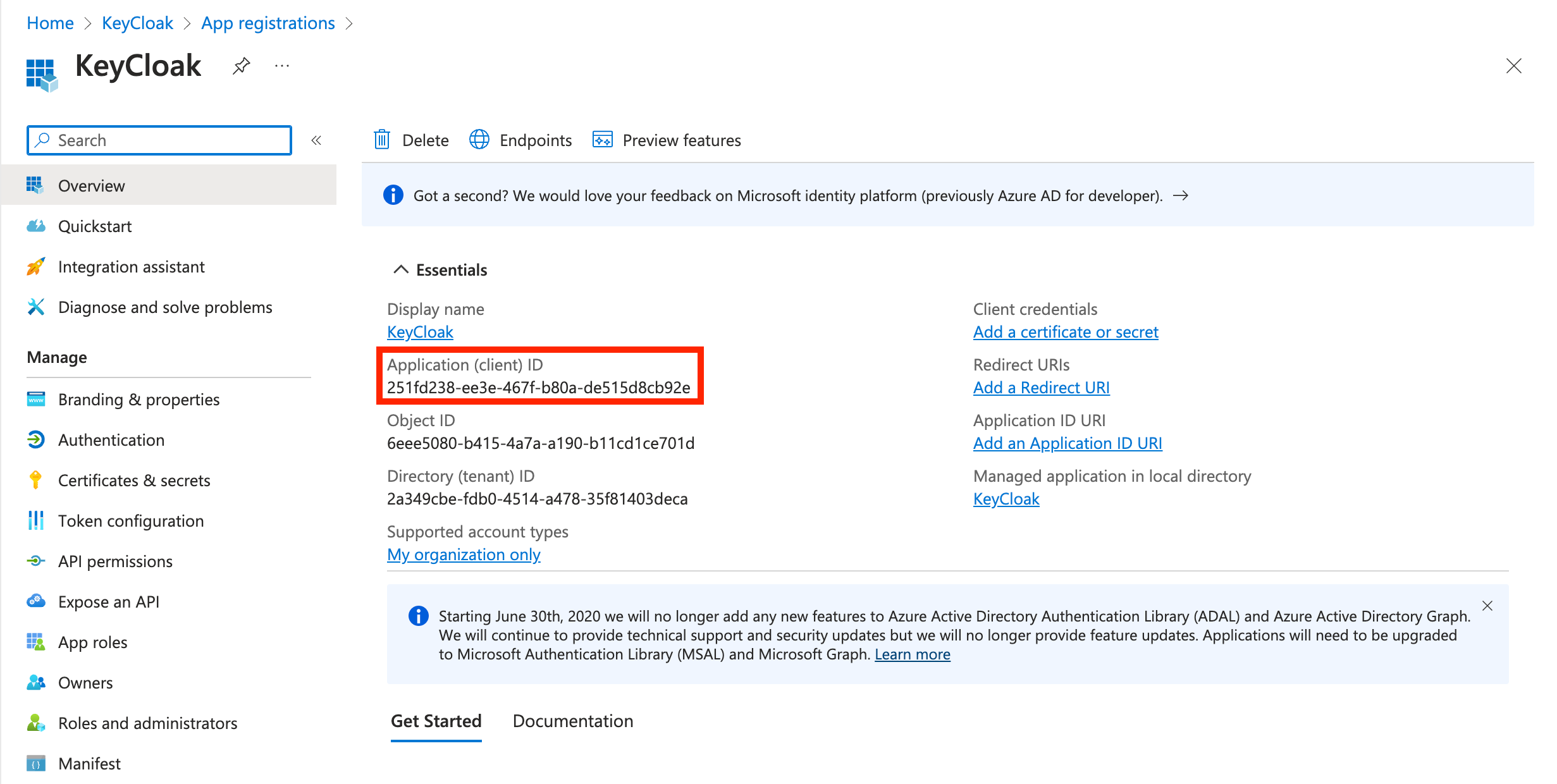Open Authentication in the Manage menu
Viewport: 1557px width, 784px height.
coord(111,440)
